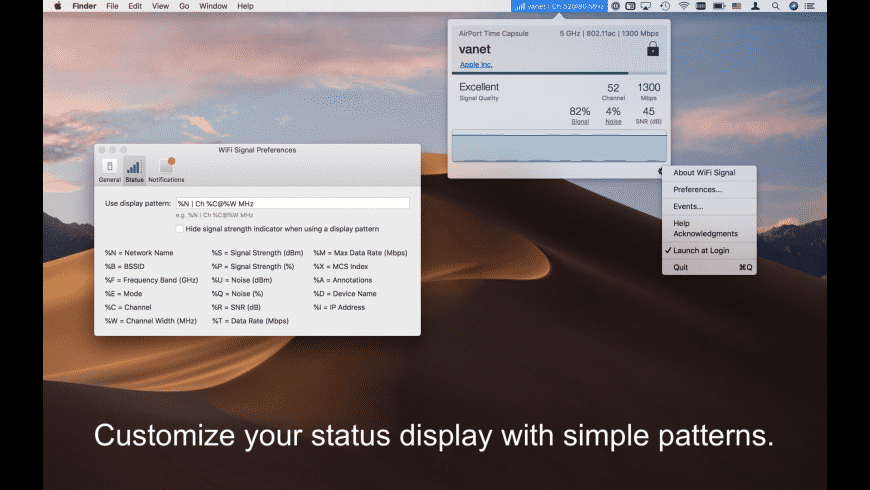Click the lock icon next to vanet
This screenshot has height=490, width=870.
point(652,49)
